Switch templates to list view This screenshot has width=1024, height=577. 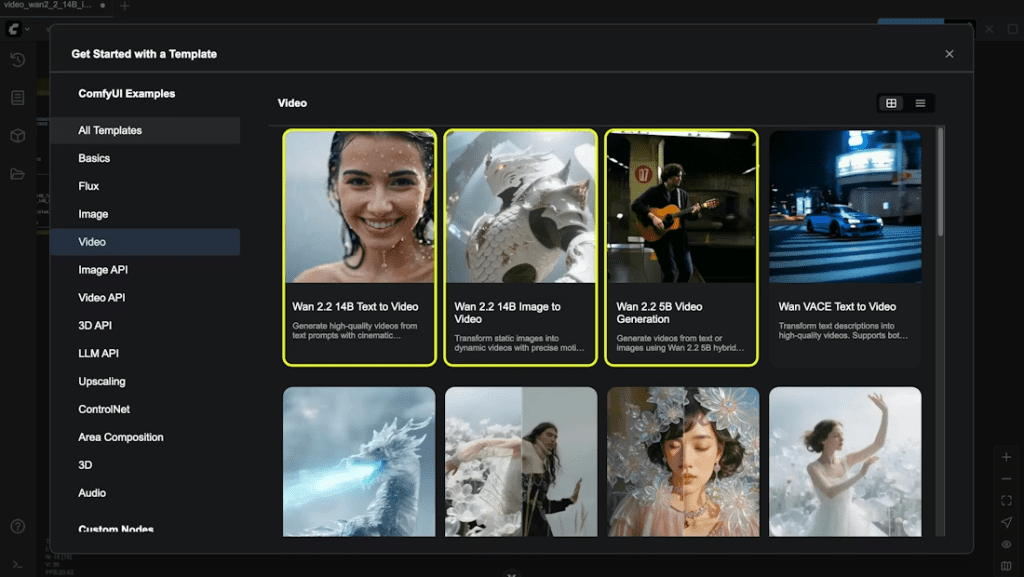920,103
